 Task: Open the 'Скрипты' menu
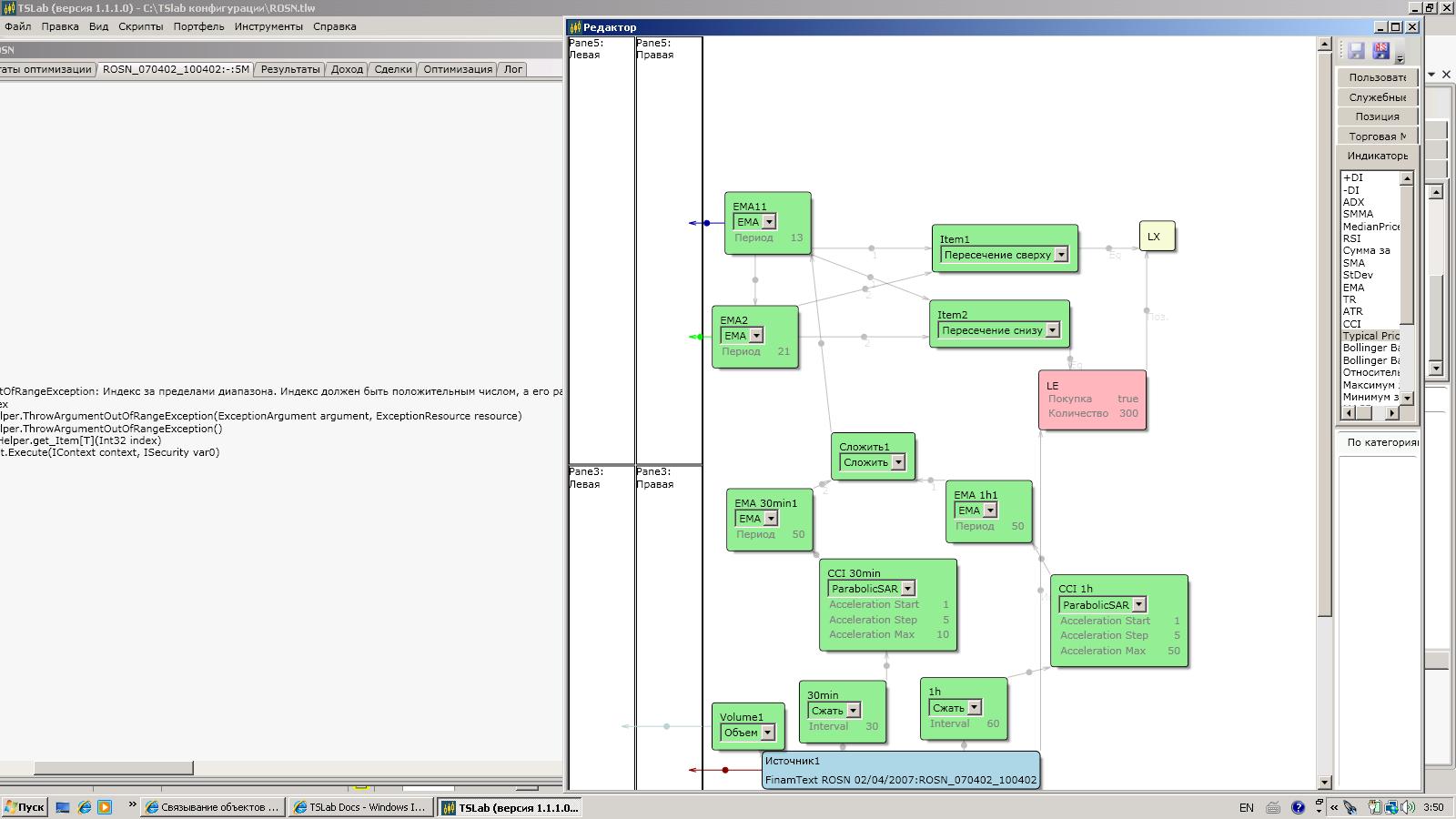[x=140, y=26]
